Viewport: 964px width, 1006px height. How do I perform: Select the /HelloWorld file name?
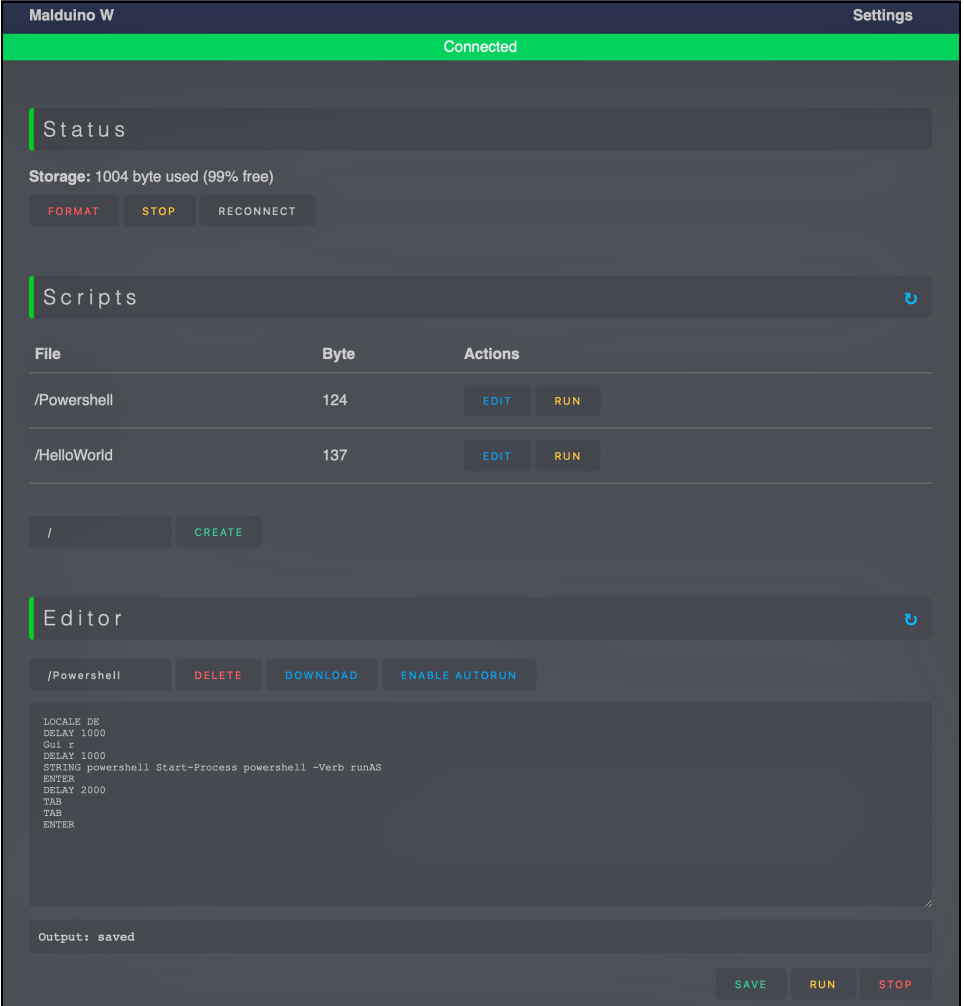click(74, 456)
